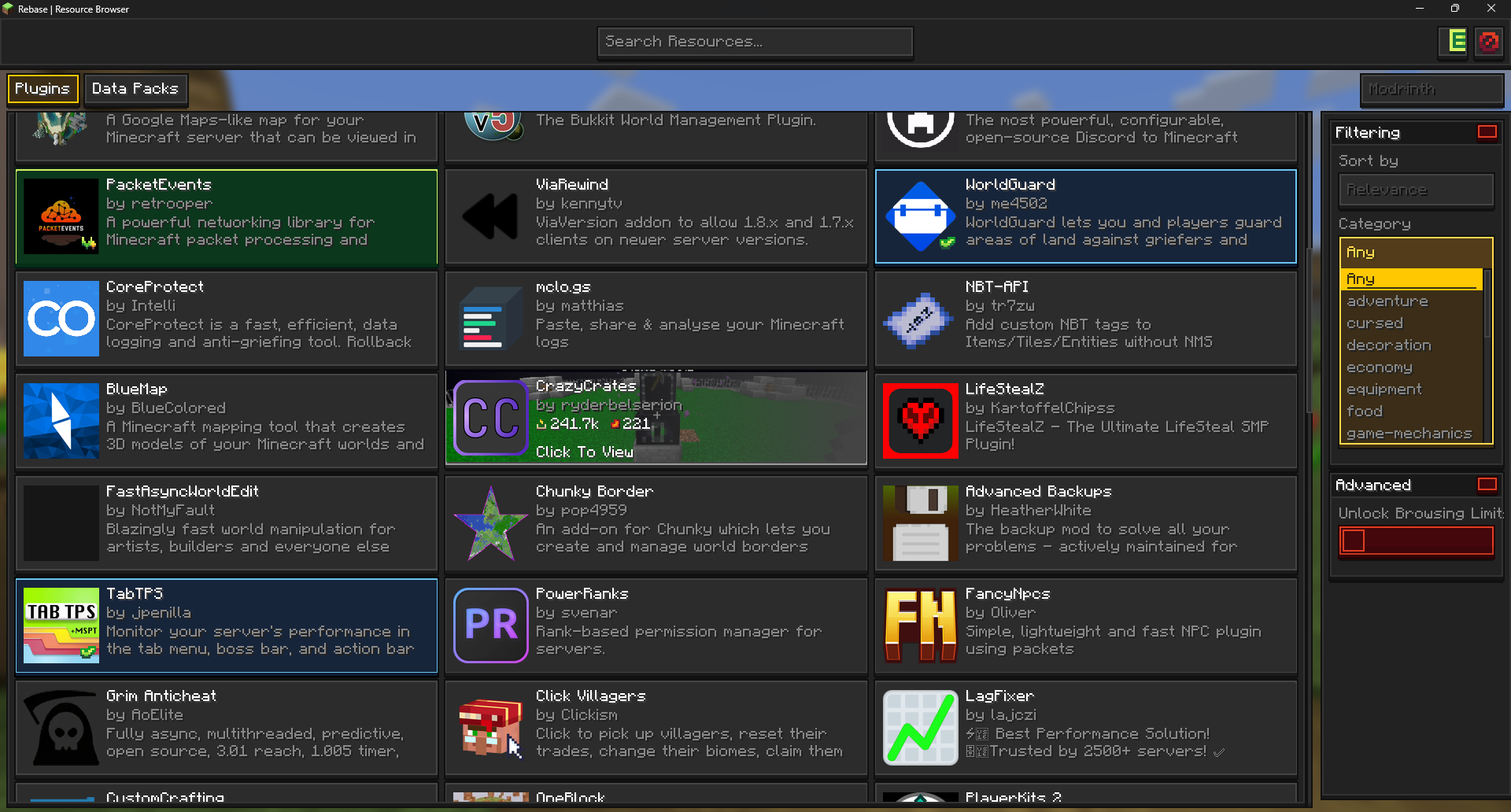The image size is (1511, 812).
Task: Click the NBT-API title text
Action: tap(996, 286)
